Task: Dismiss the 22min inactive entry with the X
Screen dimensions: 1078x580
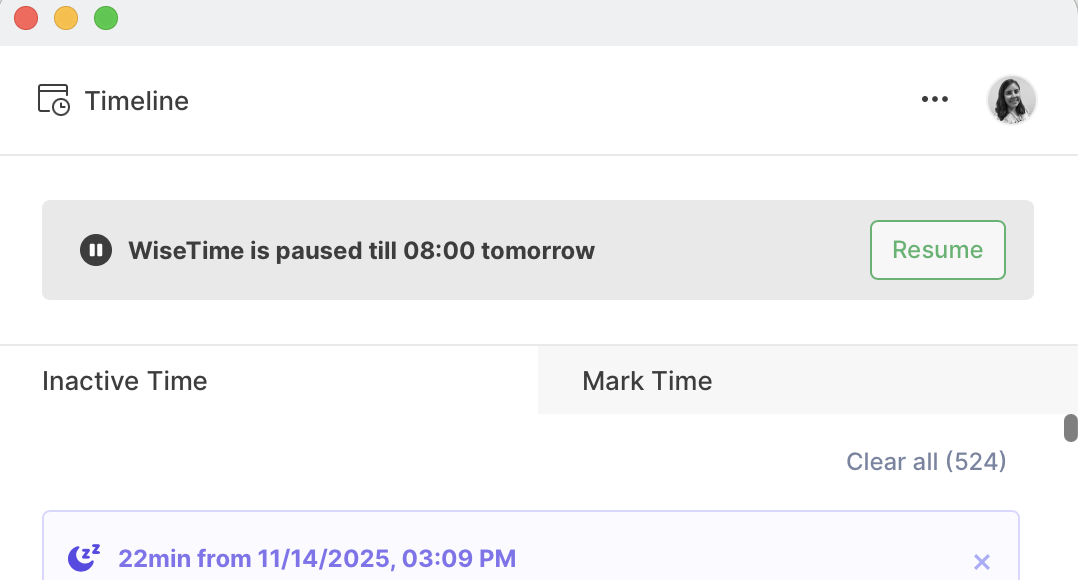Action: pyautogui.click(x=981, y=561)
